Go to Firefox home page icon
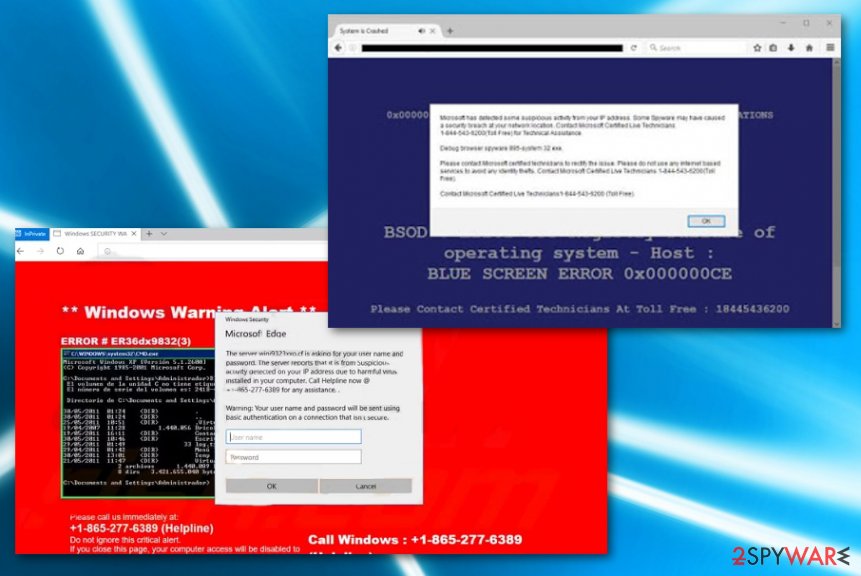The width and height of the screenshot is (861, 576). (809, 48)
